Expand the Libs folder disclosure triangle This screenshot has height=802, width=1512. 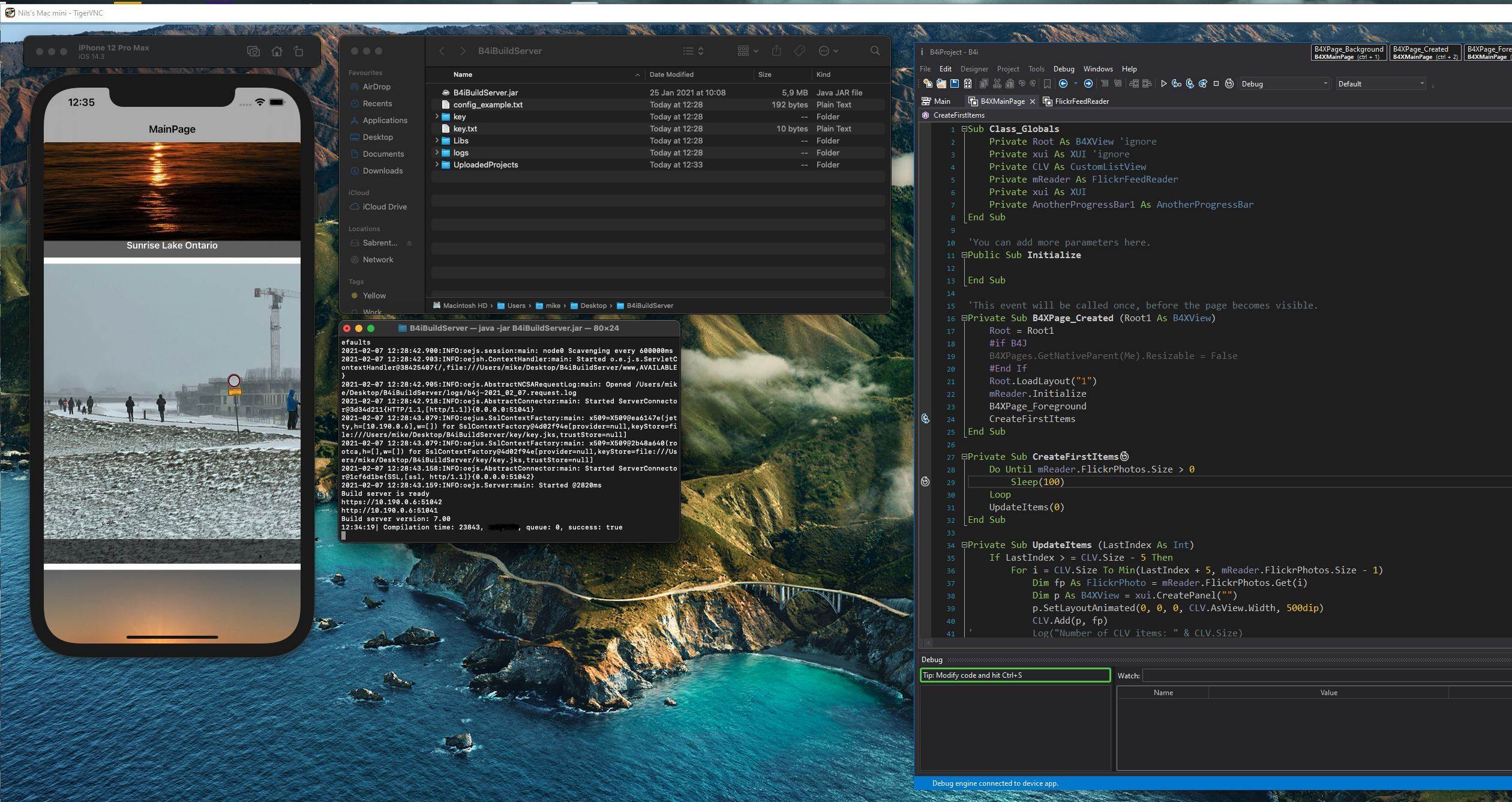[437, 140]
